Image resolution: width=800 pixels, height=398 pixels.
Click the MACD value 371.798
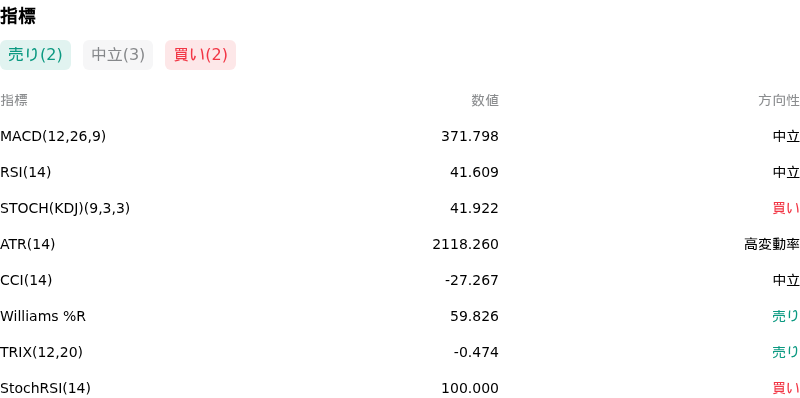470,137
